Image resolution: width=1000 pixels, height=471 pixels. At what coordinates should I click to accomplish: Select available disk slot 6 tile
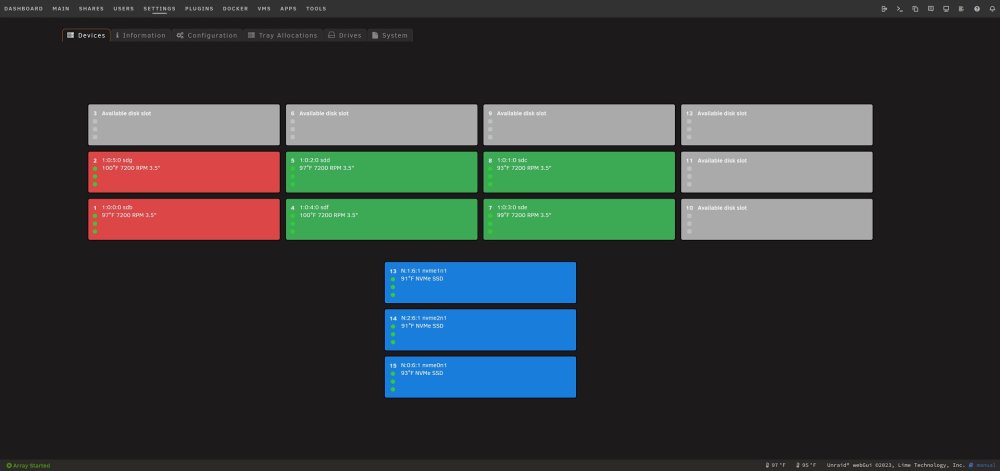click(381, 125)
